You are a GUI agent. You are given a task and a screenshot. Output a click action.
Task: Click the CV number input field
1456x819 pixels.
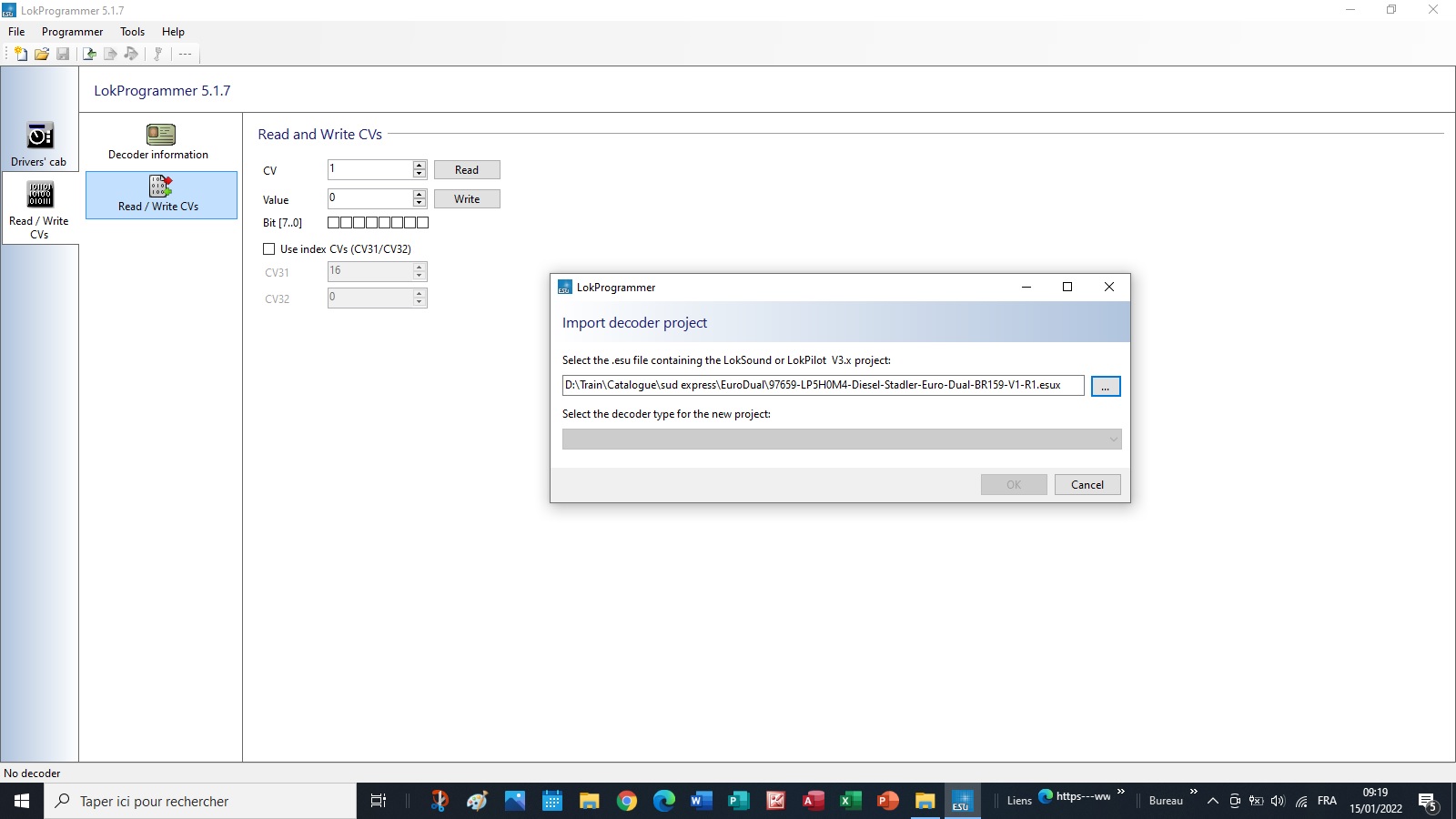pos(370,169)
